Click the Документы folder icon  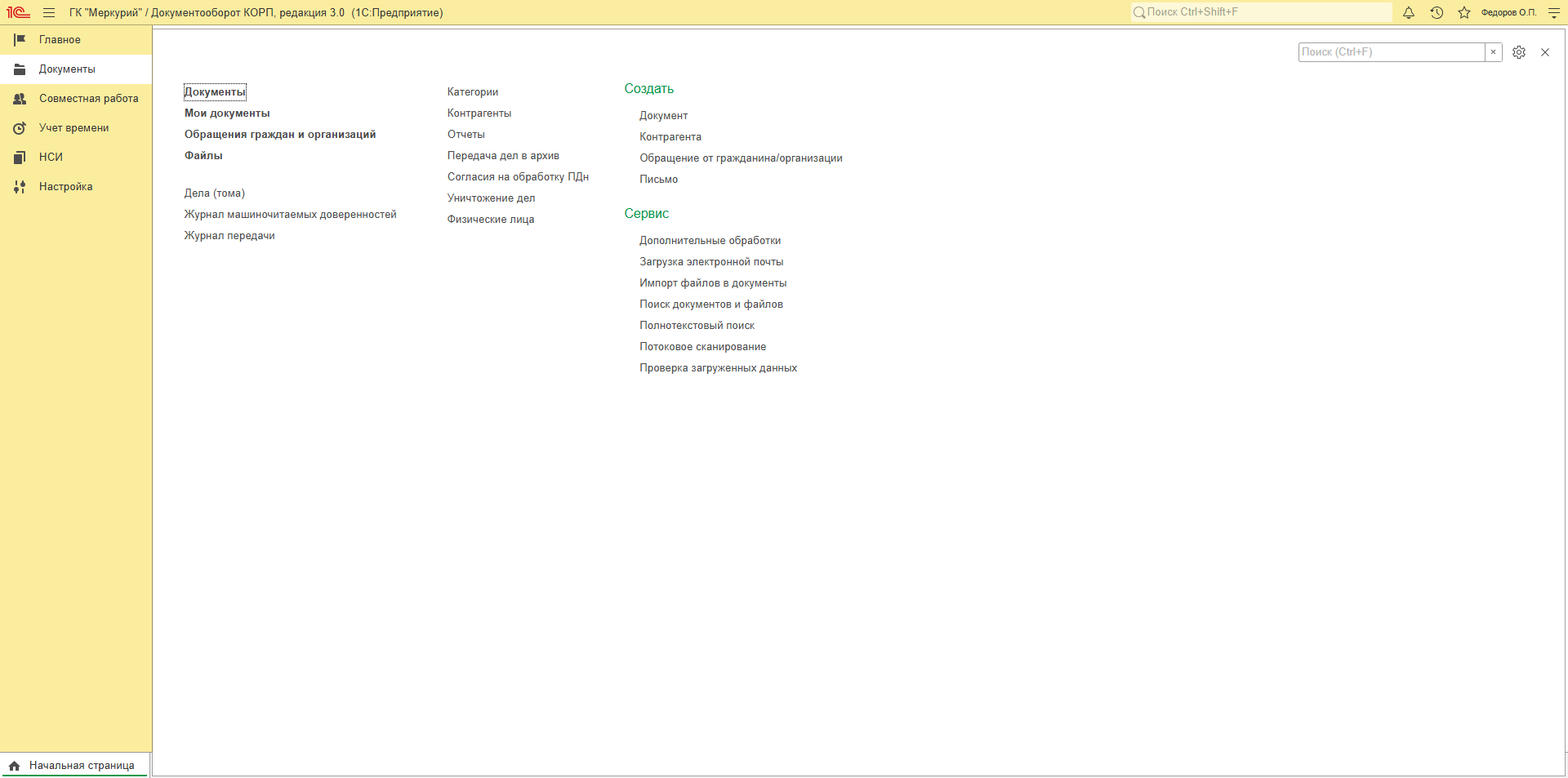[x=20, y=69]
